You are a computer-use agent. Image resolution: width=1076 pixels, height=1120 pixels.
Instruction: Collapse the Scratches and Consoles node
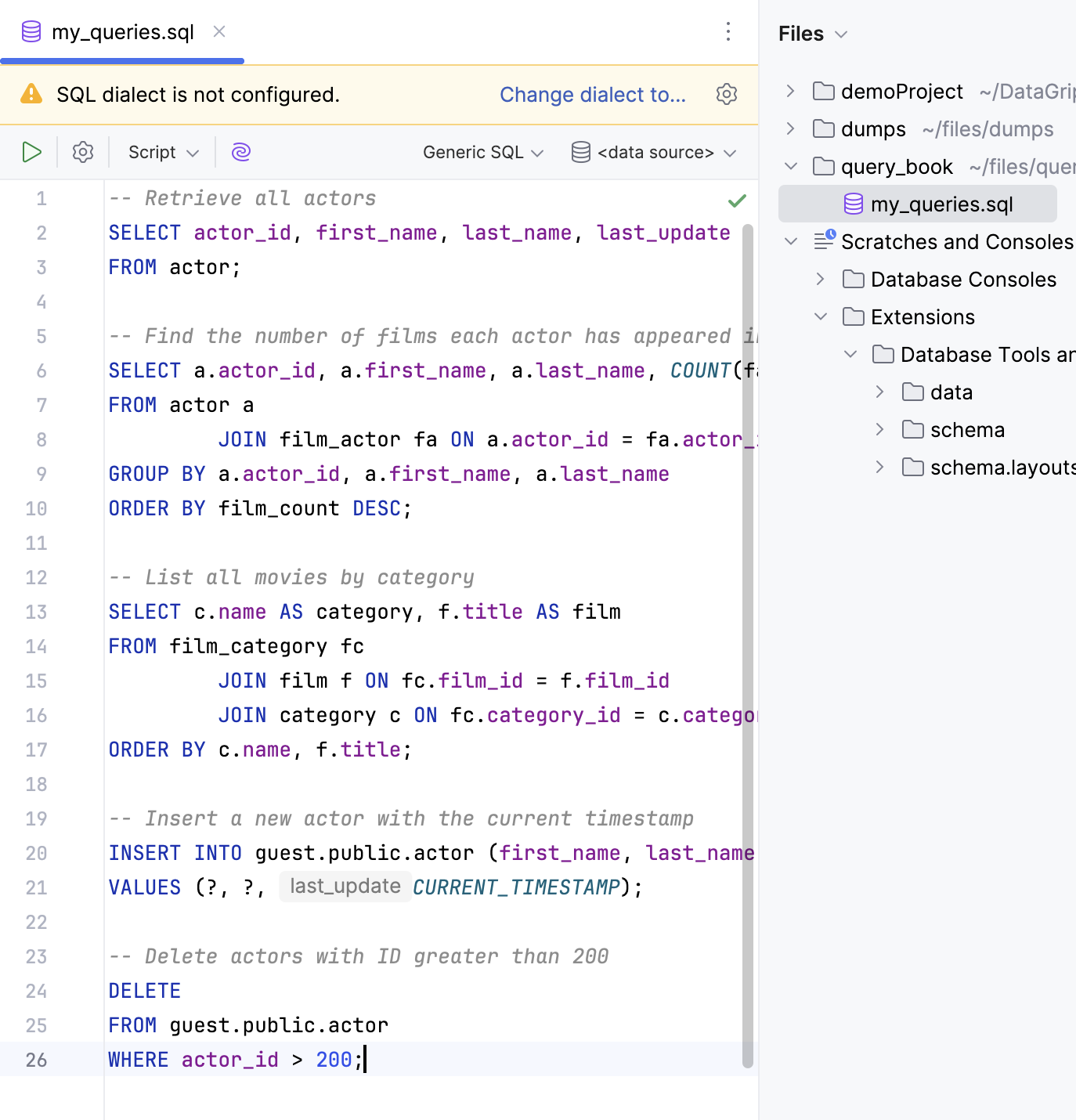[791, 241]
